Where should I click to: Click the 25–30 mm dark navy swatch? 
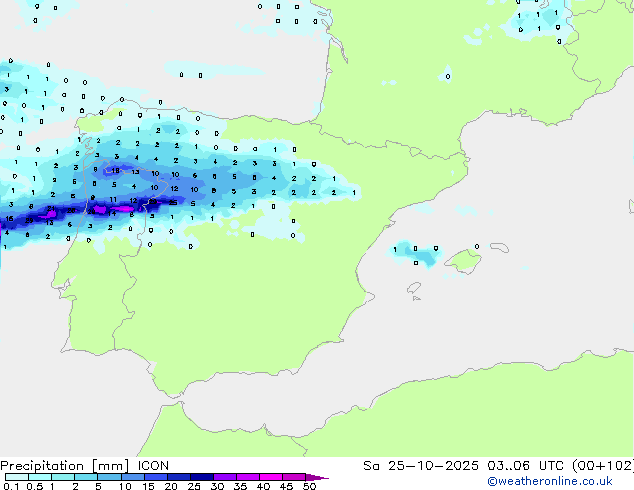point(201,477)
